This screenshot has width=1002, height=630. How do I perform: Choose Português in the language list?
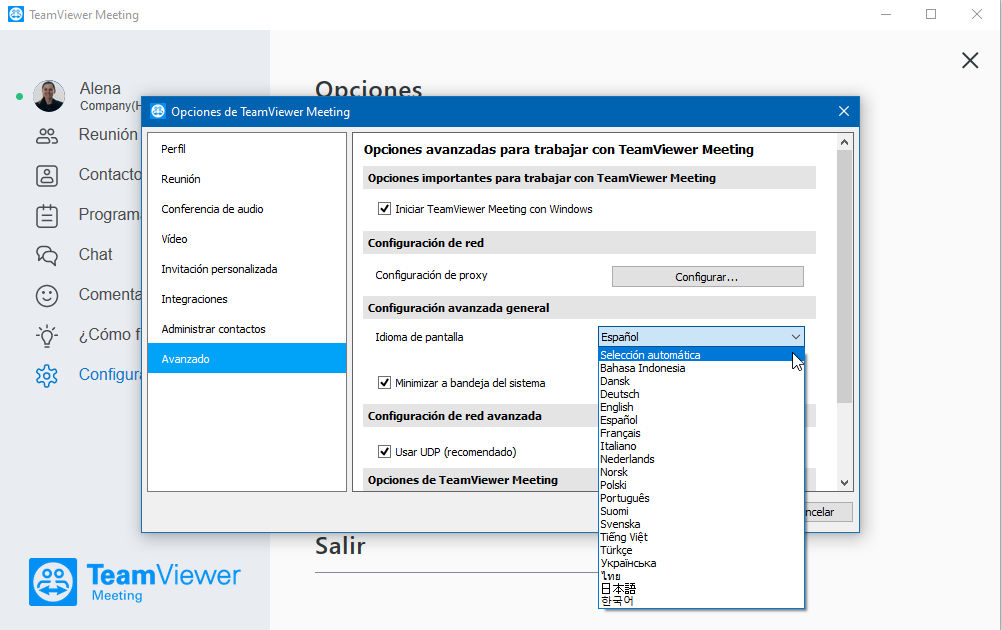pyautogui.click(x=701, y=498)
